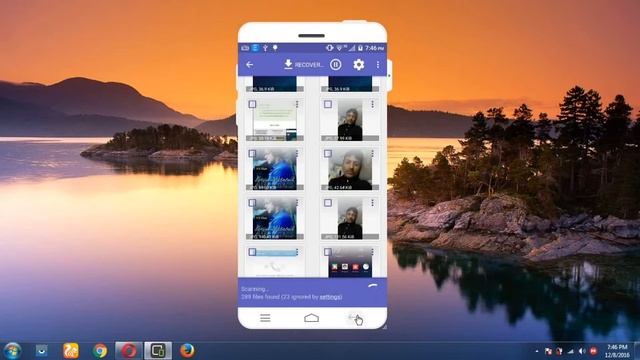Open three-dot menu on lower blue-jacket card
640x360 pixels.
coord(297,203)
